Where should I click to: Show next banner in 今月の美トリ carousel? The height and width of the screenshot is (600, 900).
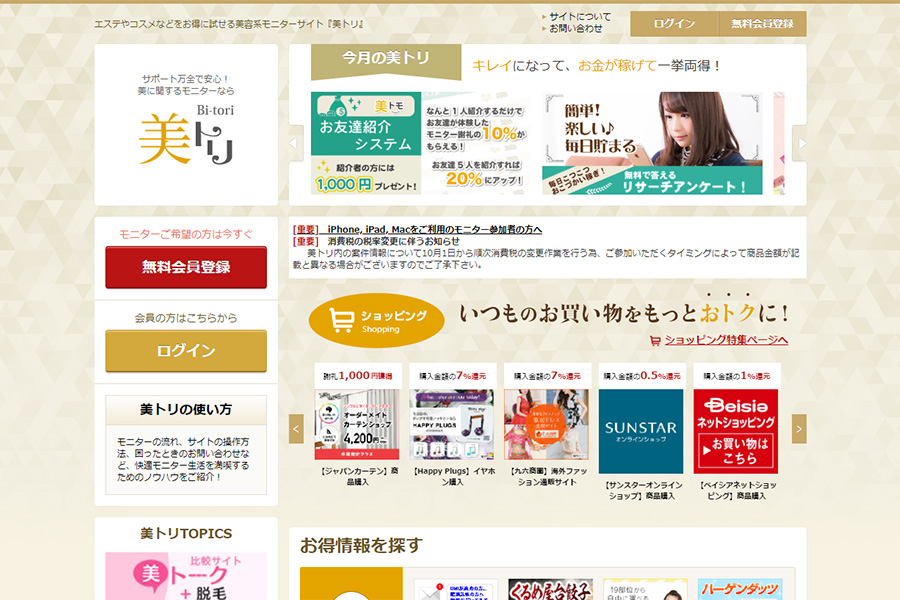(x=800, y=143)
